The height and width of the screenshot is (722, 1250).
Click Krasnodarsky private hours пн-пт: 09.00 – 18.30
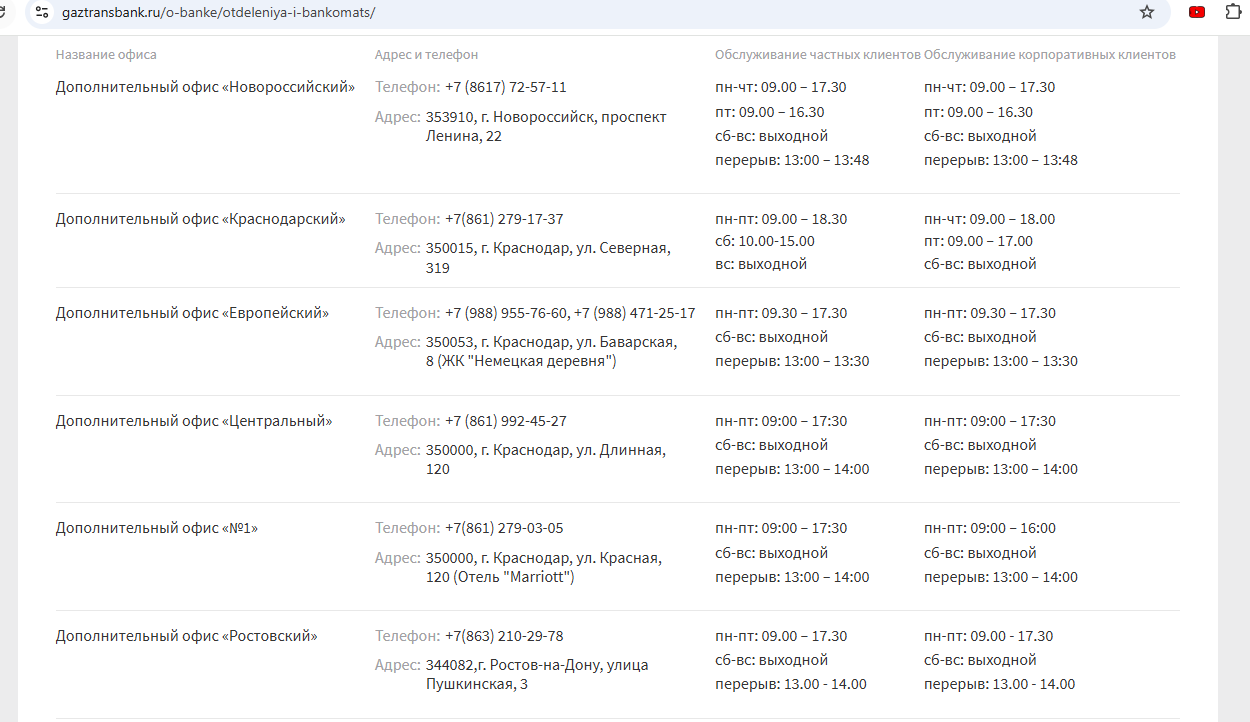click(x=781, y=219)
